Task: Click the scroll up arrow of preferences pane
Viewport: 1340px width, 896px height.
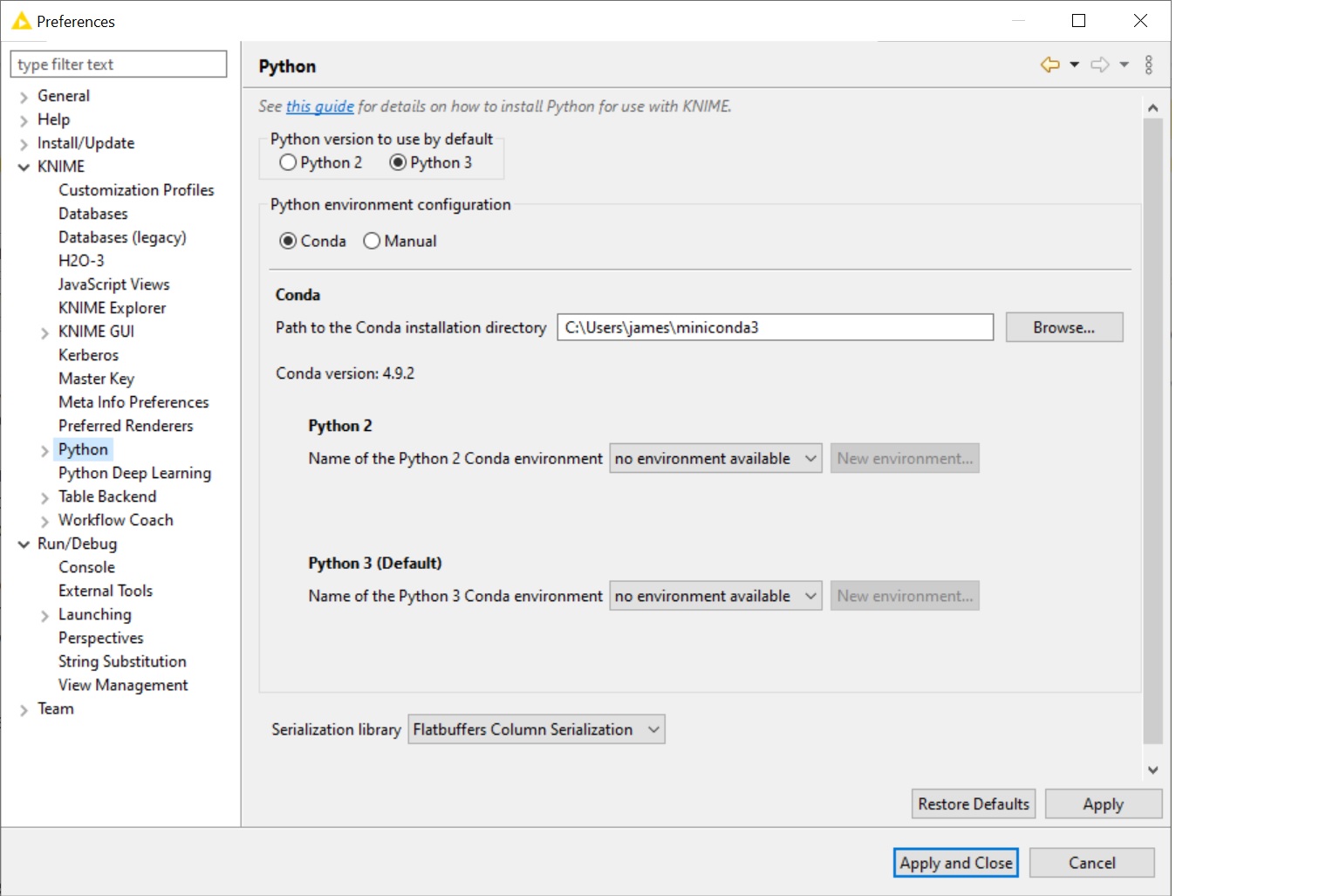Action: pyautogui.click(x=1153, y=108)
